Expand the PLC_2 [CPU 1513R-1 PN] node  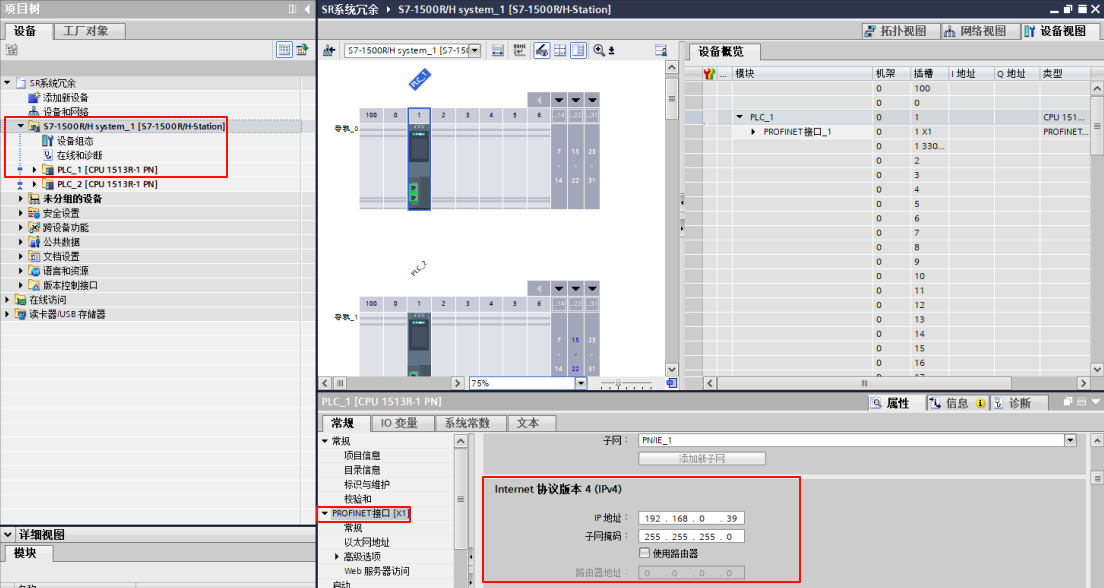click(34, 184)
